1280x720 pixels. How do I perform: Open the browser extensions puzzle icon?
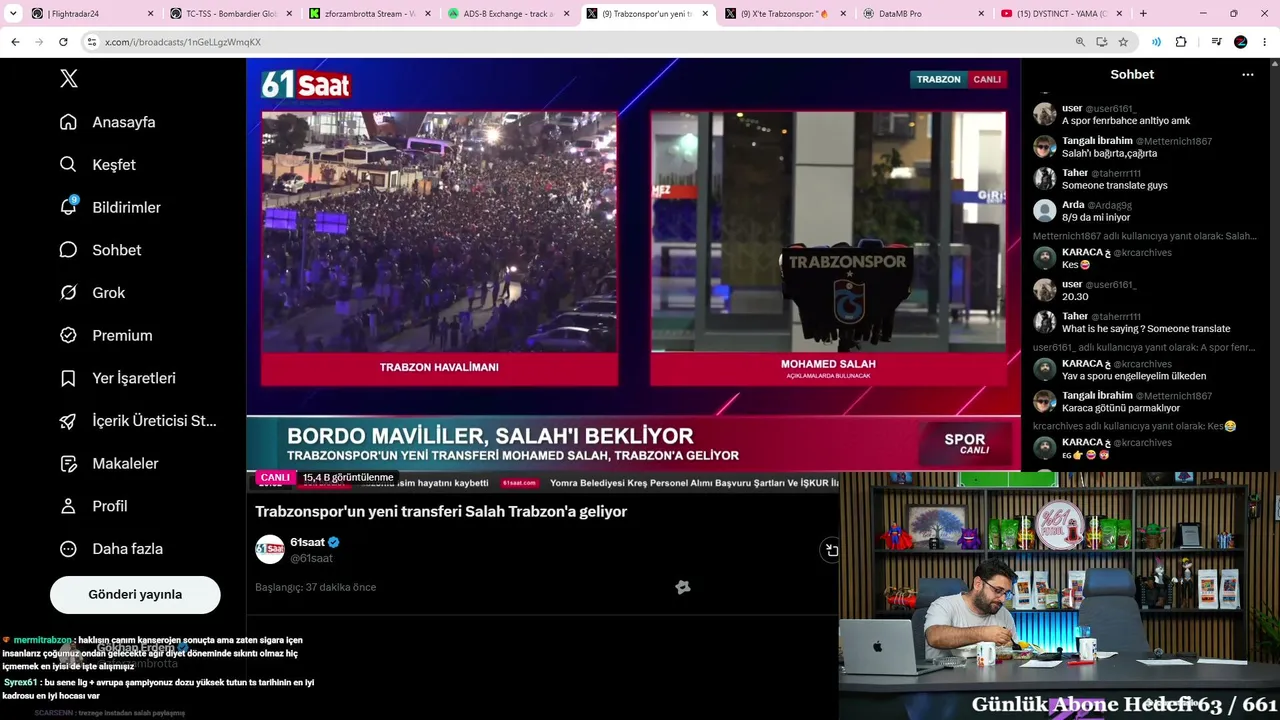1181,42
